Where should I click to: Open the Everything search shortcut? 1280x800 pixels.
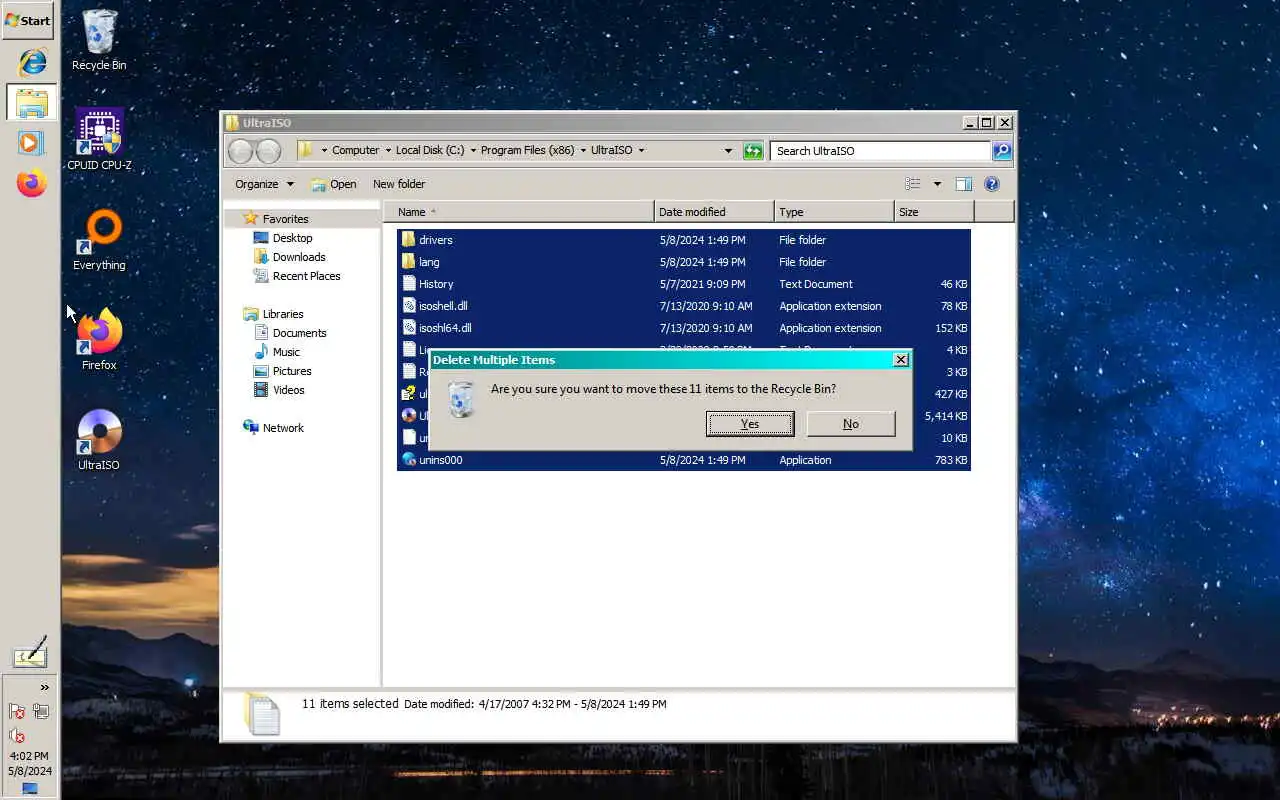pos(99,240)
